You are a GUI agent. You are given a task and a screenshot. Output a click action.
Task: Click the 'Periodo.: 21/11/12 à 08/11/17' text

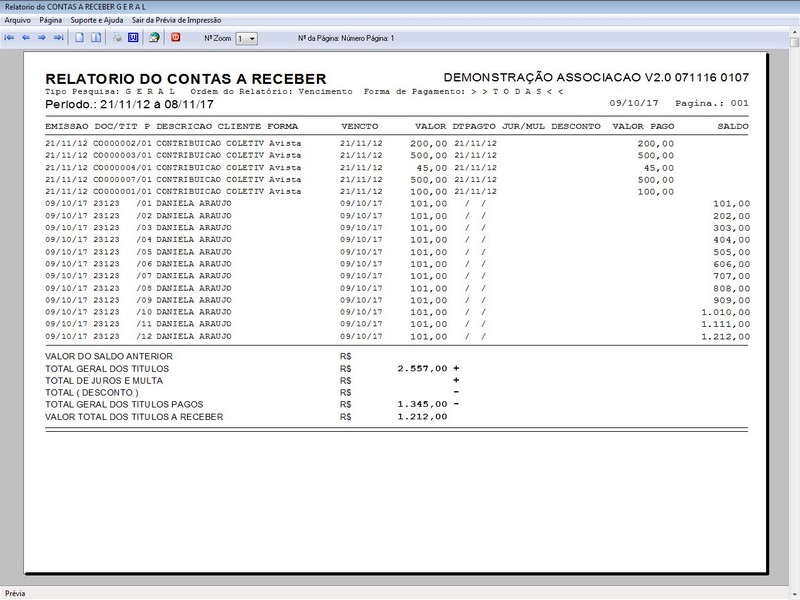(130, 105)
